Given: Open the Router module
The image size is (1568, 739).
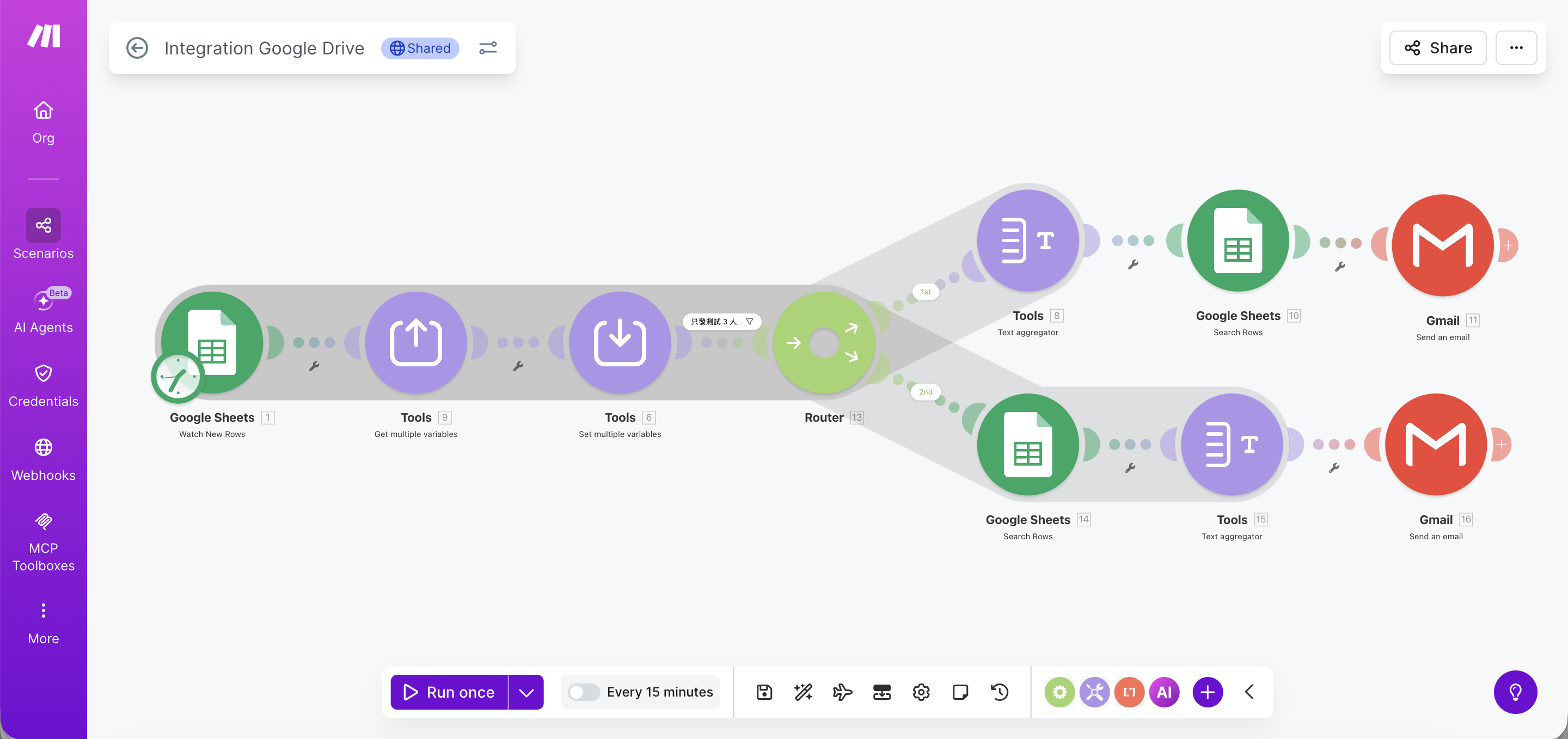Looking at the screenshot, I should tap(824, 342).
